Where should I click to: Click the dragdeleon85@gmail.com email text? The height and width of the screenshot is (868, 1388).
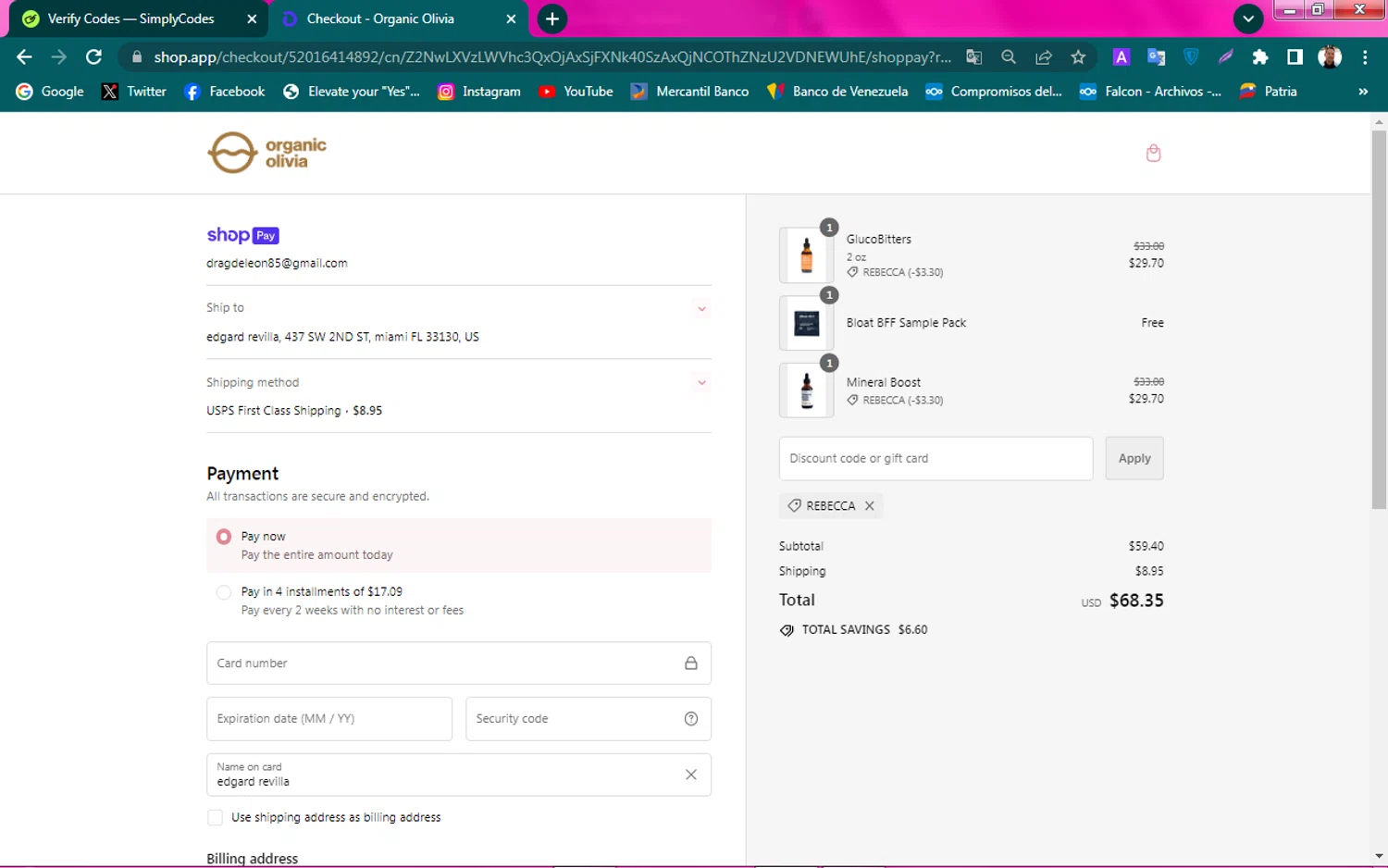click(x=277, y=264)
